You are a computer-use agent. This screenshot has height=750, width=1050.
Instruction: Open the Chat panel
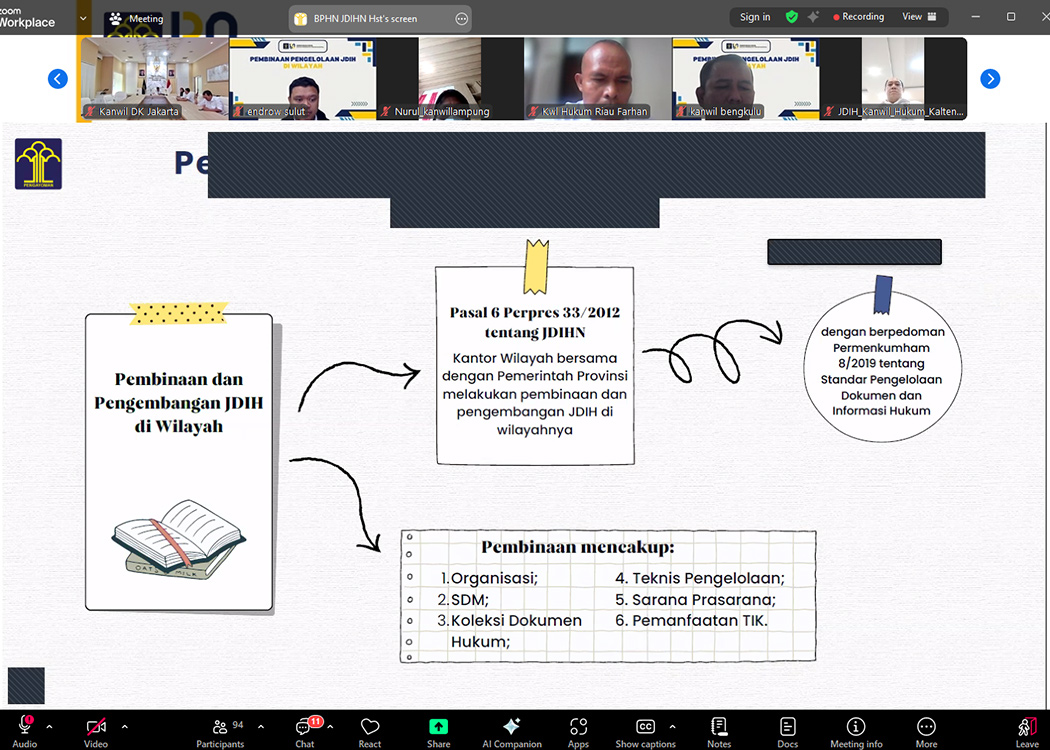pos(304,728)
